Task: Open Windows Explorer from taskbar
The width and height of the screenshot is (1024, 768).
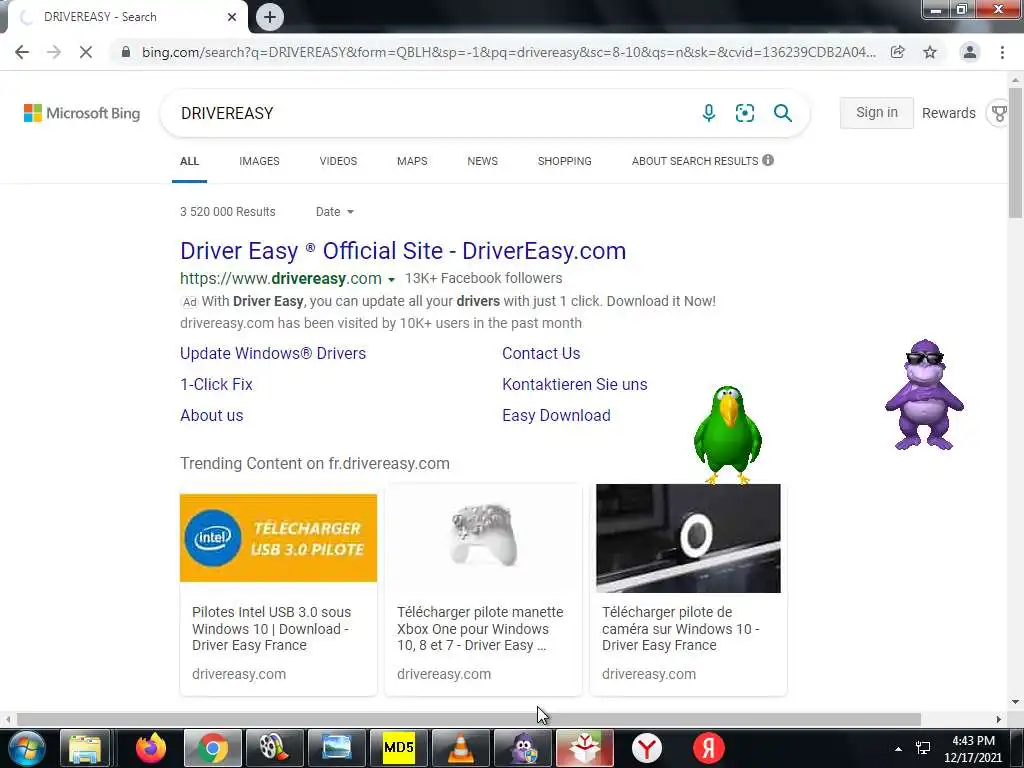Action: point(85,748)
